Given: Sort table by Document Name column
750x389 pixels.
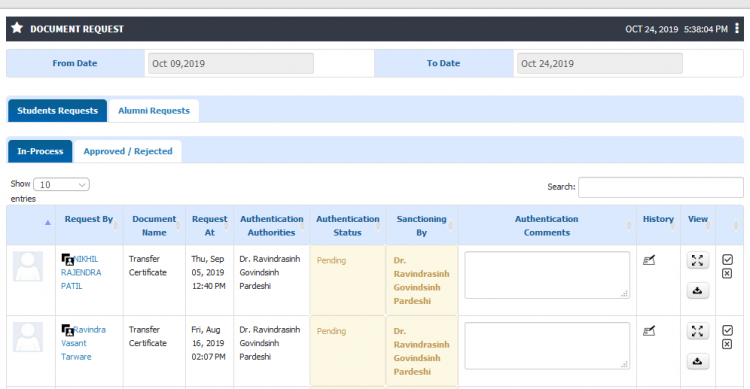Looking at the screenshot, I should (154, 226).
